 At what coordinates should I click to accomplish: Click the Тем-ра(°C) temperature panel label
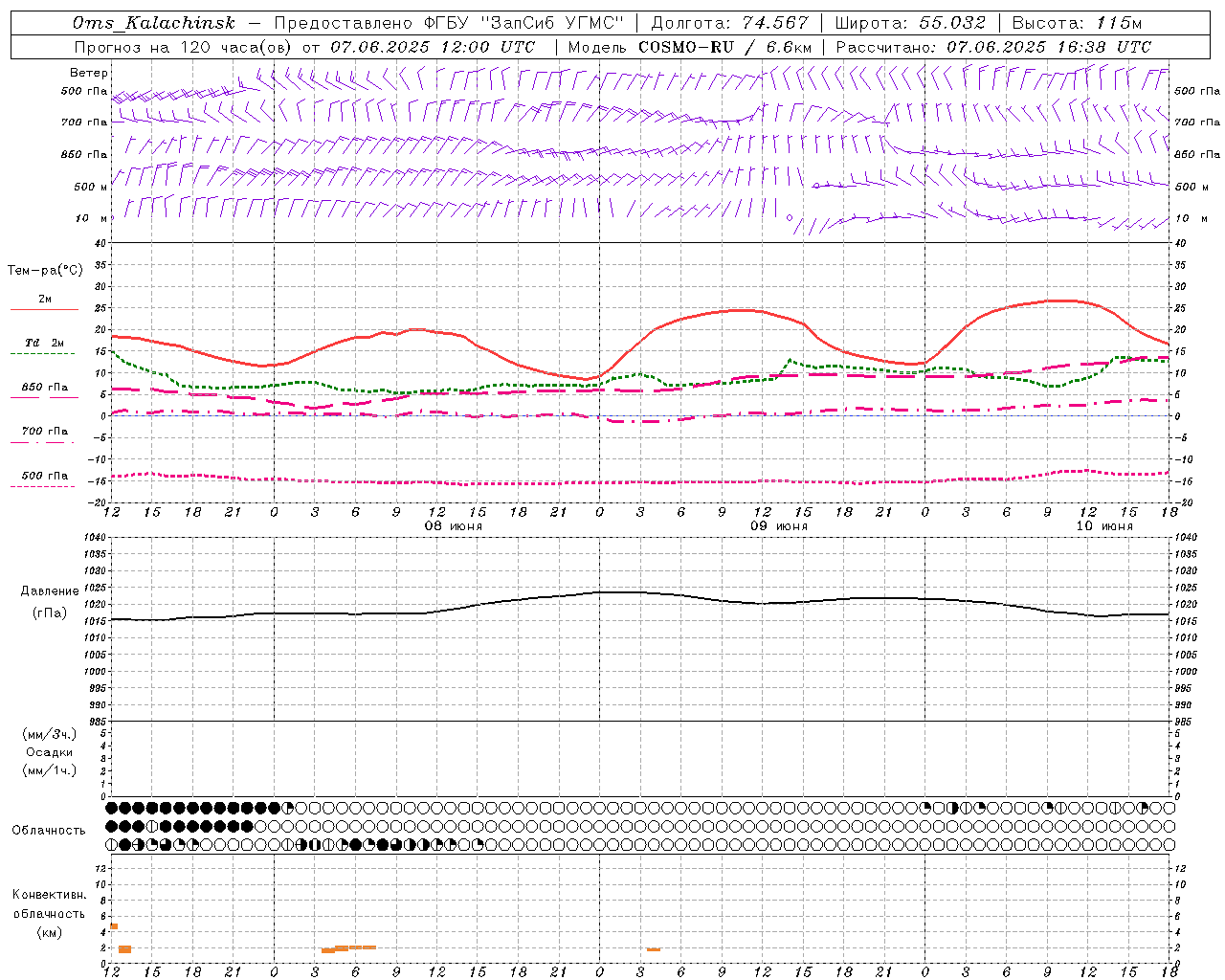coord(45,271)
